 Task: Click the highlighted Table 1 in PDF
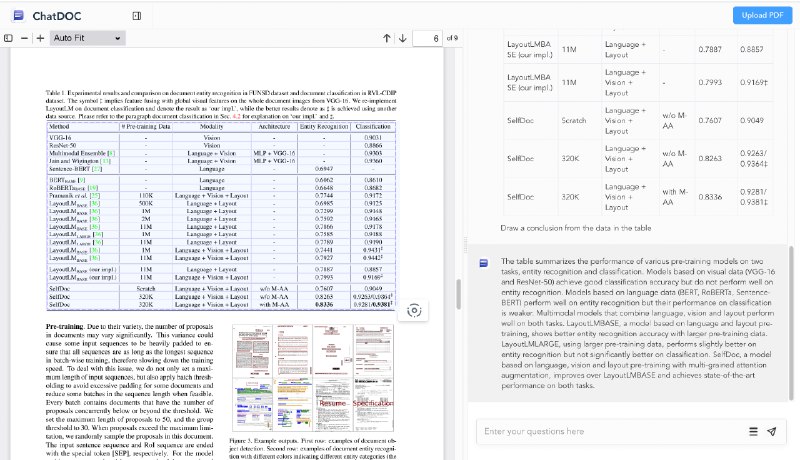coord(220,215)
